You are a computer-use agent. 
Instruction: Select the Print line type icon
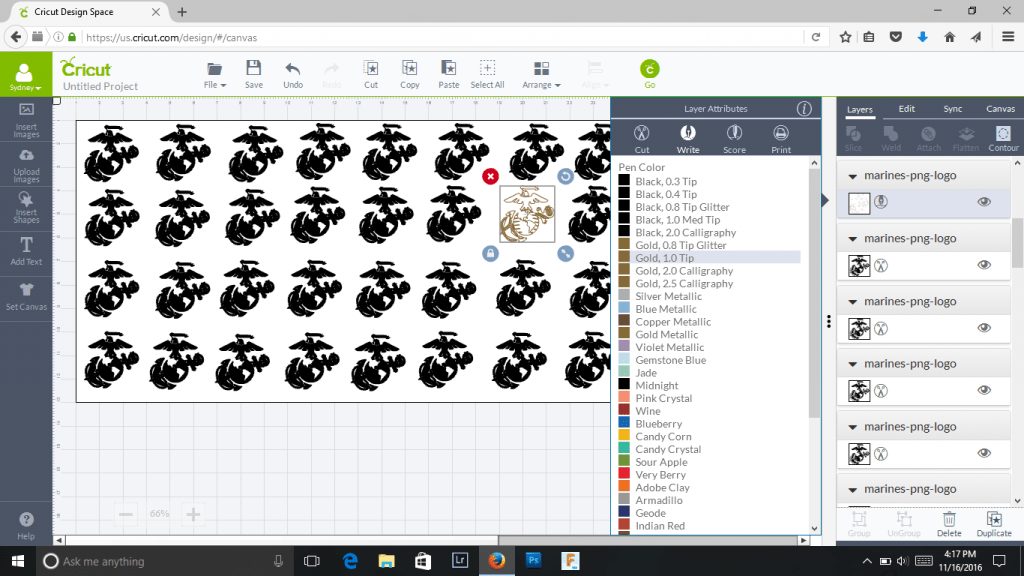pos(781,133)
